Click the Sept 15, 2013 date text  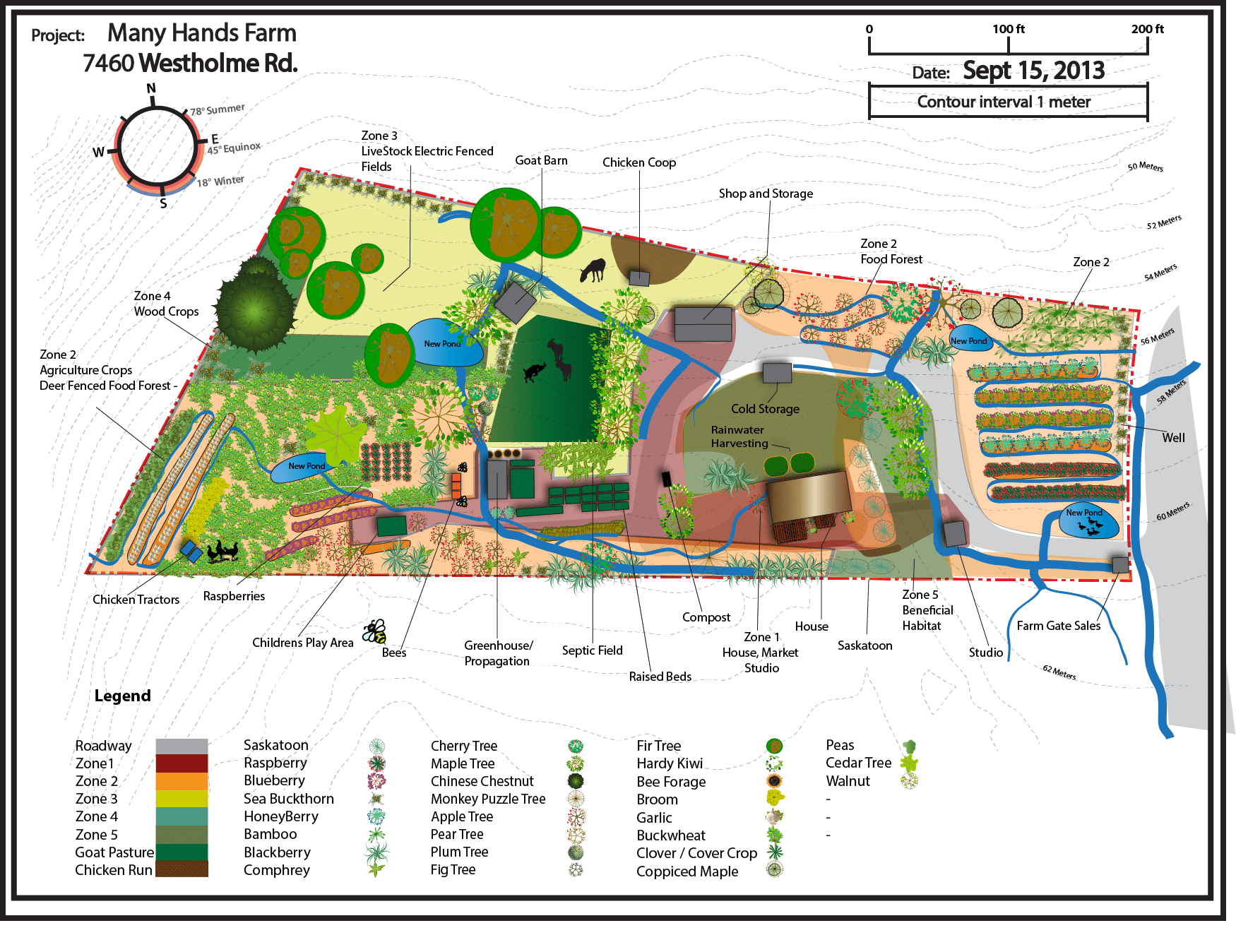point(1033,71)
